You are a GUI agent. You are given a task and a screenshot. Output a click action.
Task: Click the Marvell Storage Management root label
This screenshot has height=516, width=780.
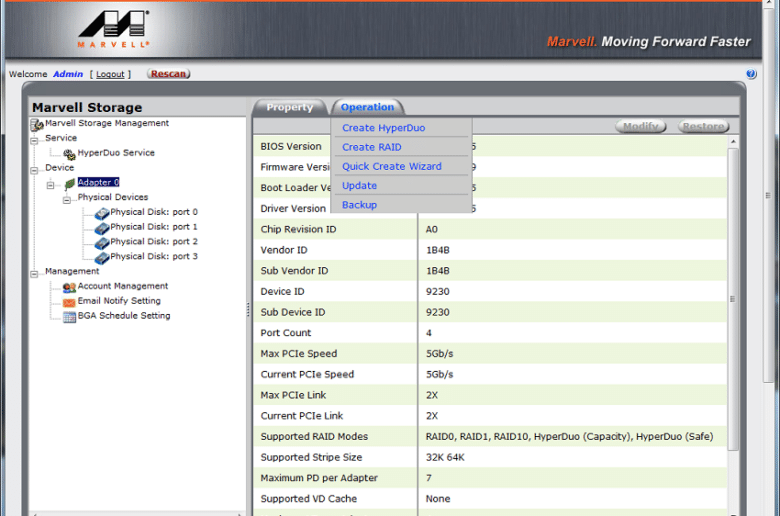[107, 123]
